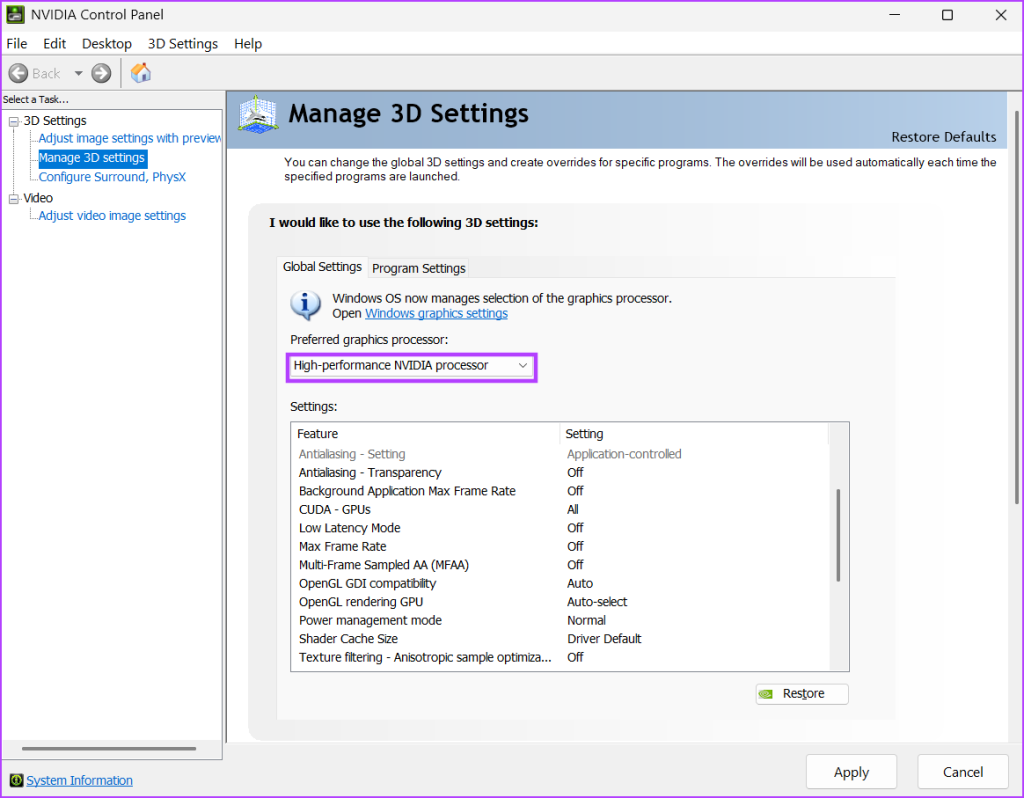Click the Cancel button

coord(963,772)
